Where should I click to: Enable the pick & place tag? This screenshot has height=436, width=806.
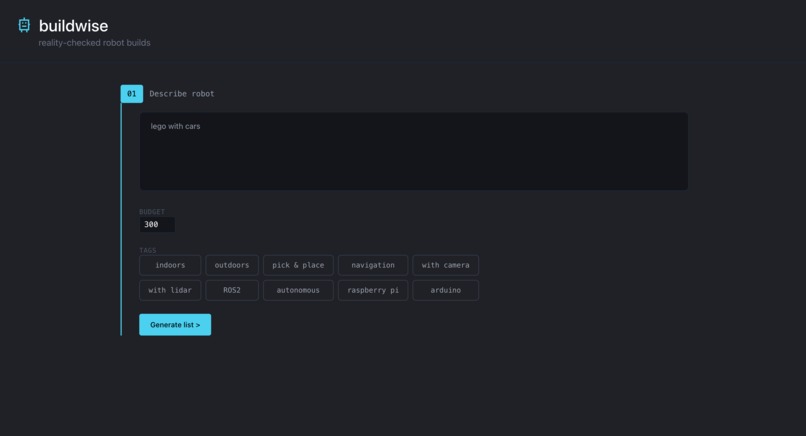point(298,265)
